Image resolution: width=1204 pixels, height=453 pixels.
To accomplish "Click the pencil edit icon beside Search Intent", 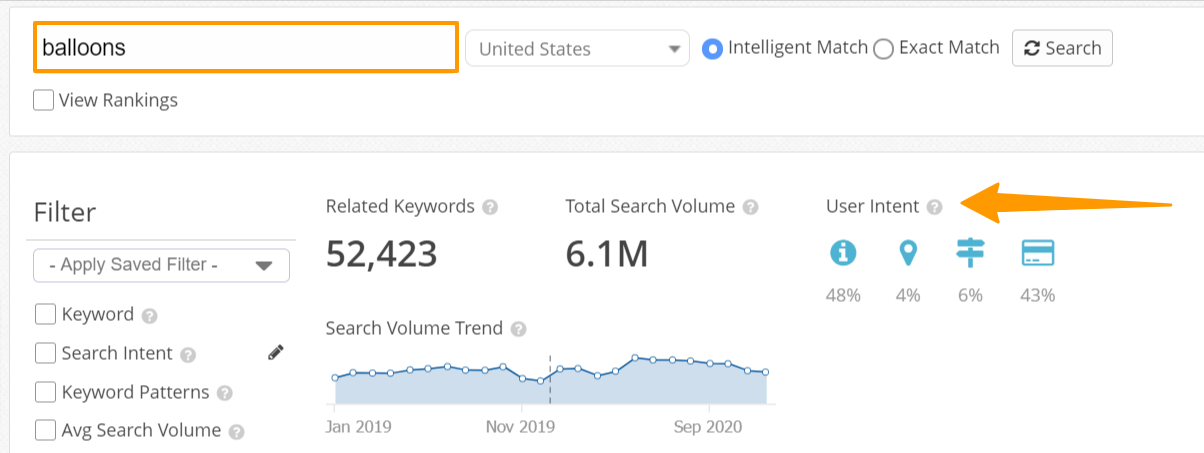I will 276,352.
